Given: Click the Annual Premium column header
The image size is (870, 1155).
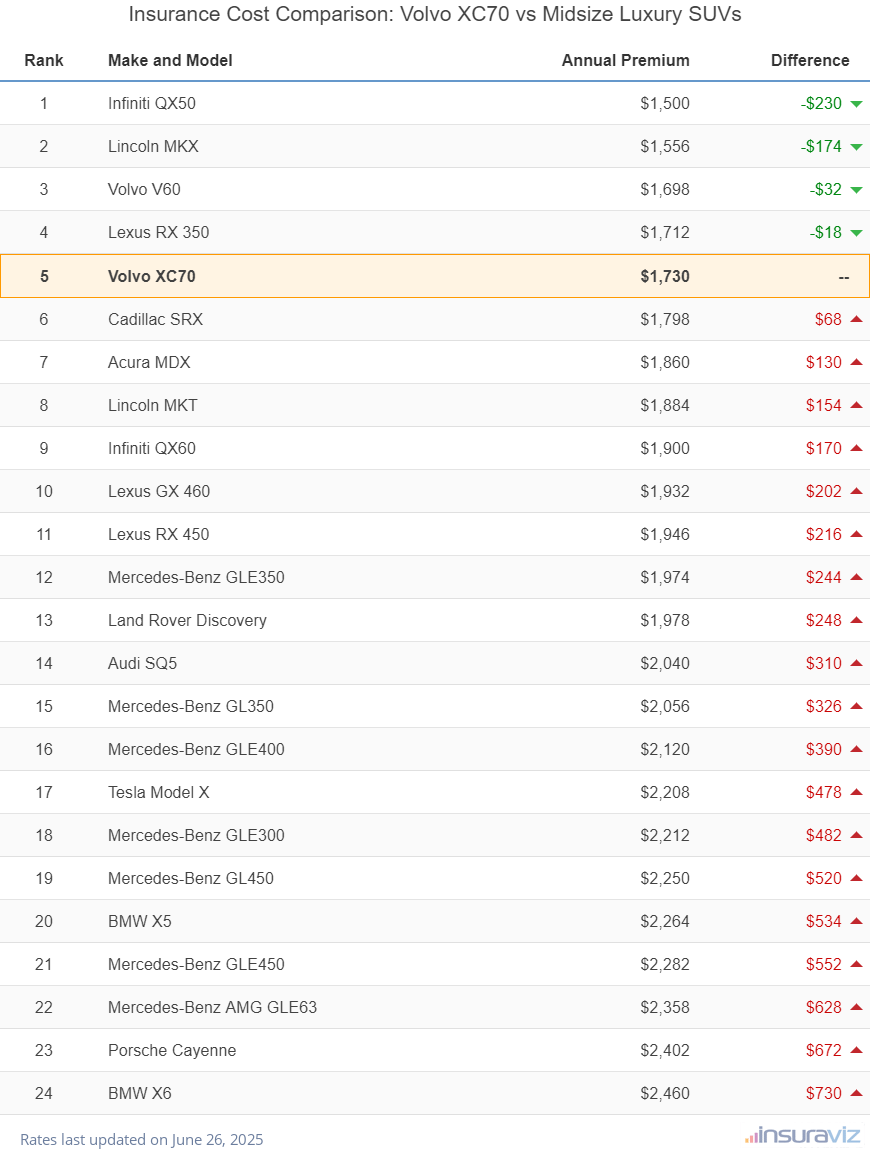Looking at the screenshot, I should click(x=625, y=60).
